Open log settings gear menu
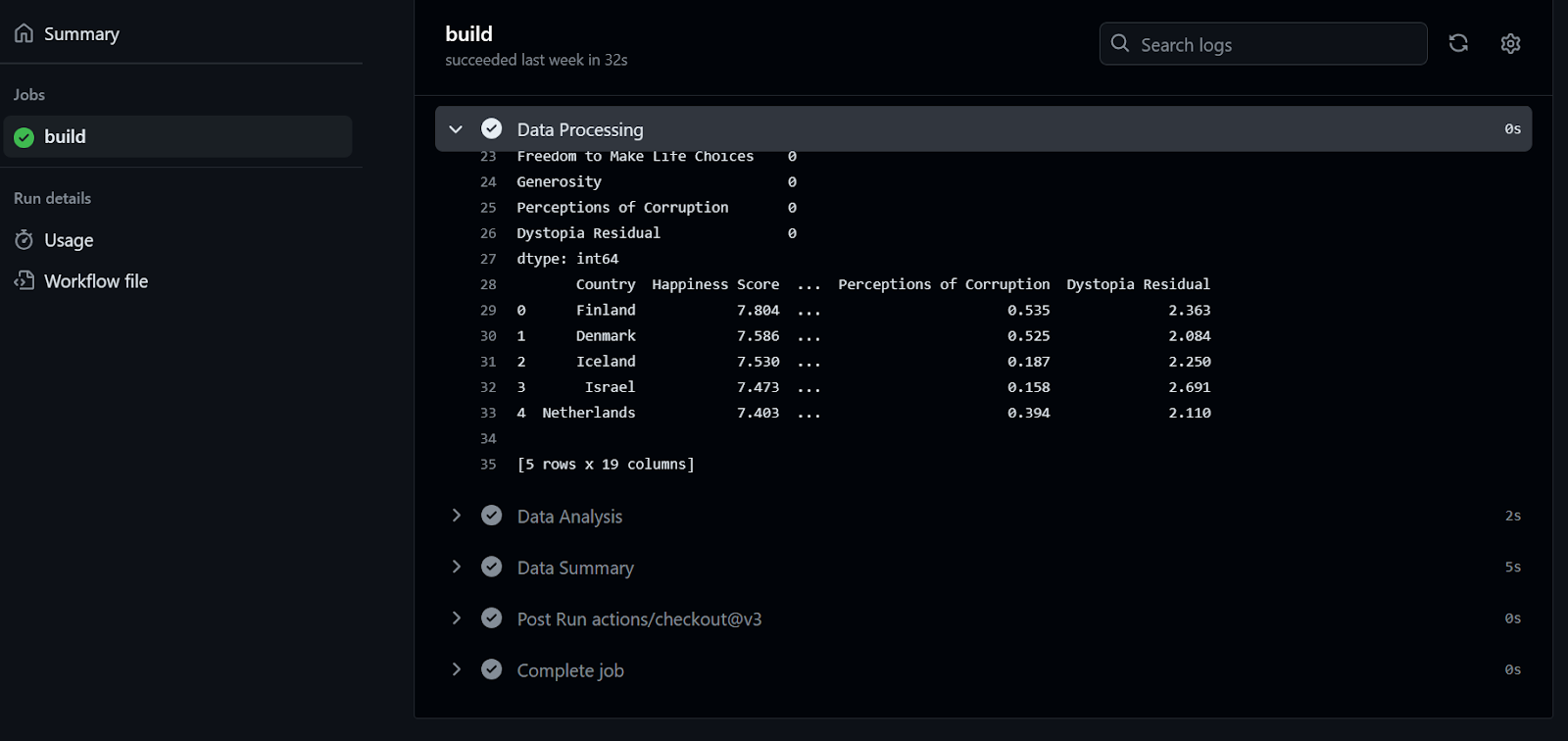This screenshot has height=741, width=1568. [1510, 43]
